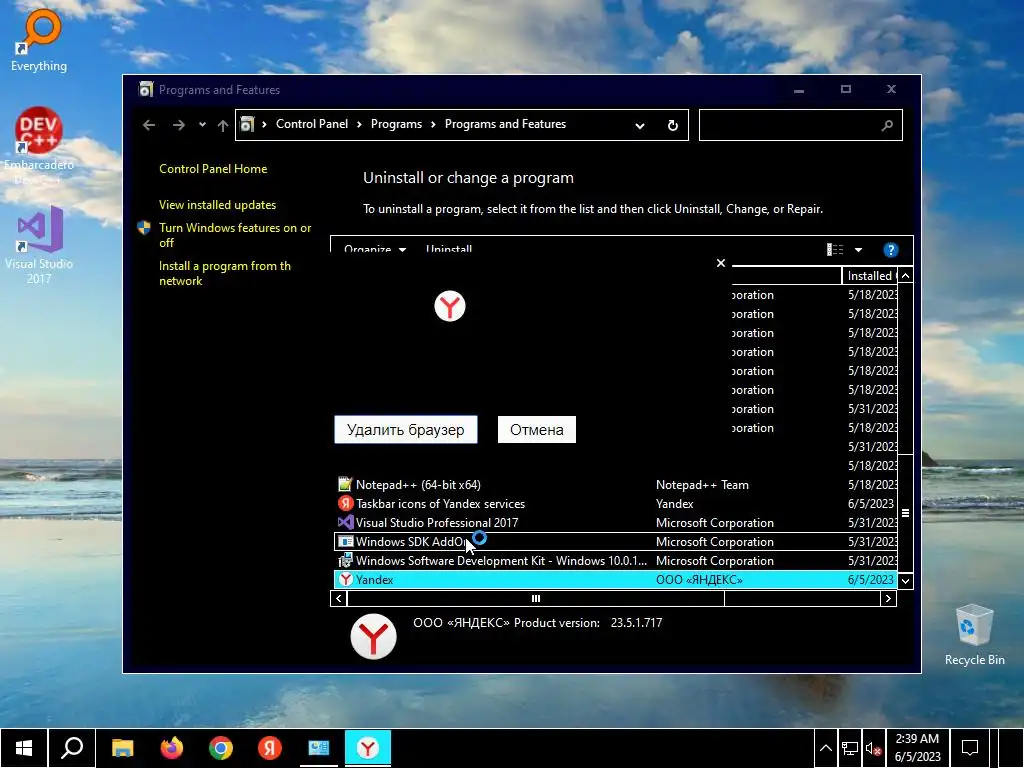This screenshot has width=1024, height=768.
Task: Click the 6/5/2023 date for Taskbar icons
Action: (871, 504)
